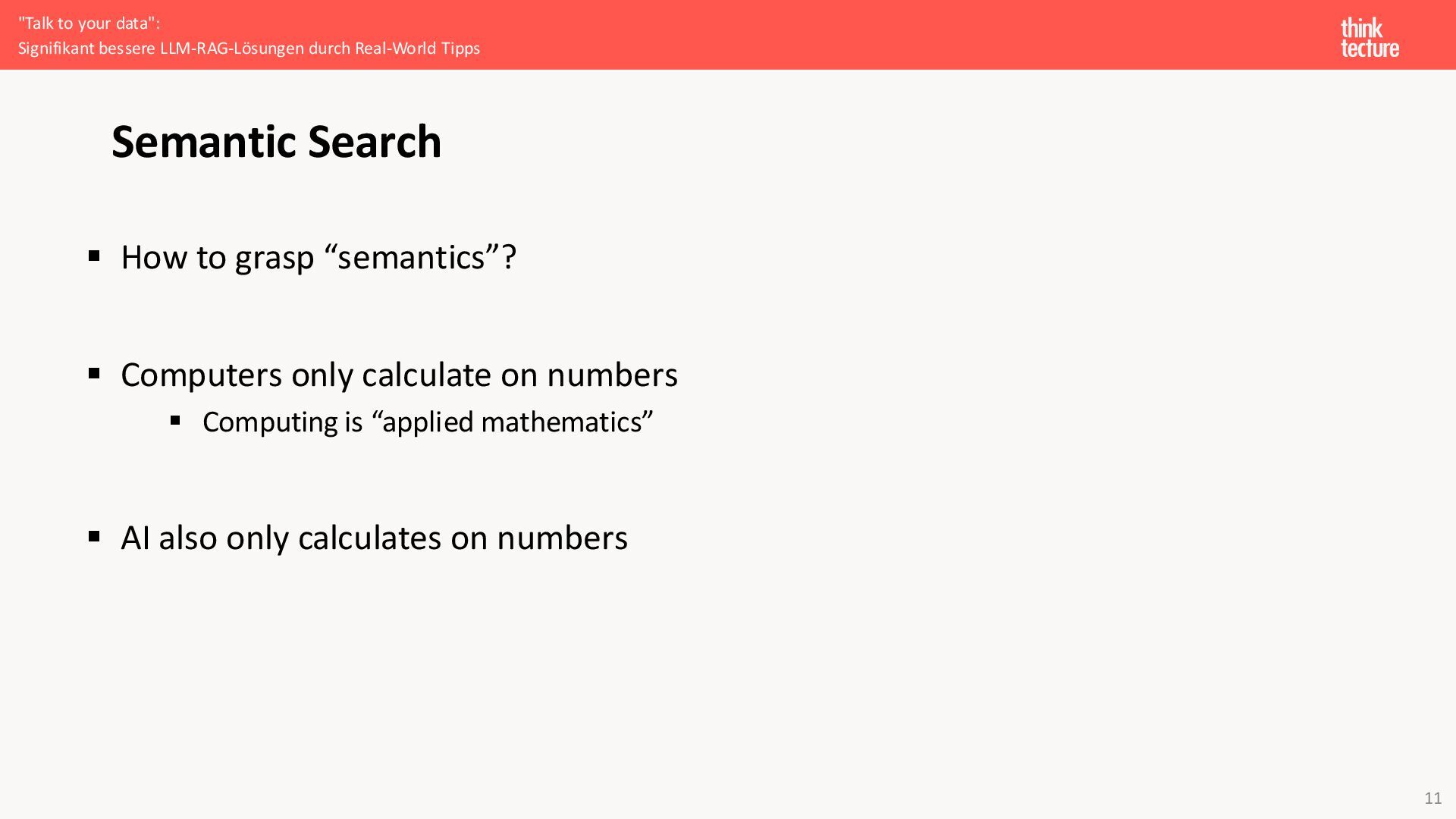
Task: Click the "Talk to your data" header line
Action: pyautogui.click(x=89, y=24)
